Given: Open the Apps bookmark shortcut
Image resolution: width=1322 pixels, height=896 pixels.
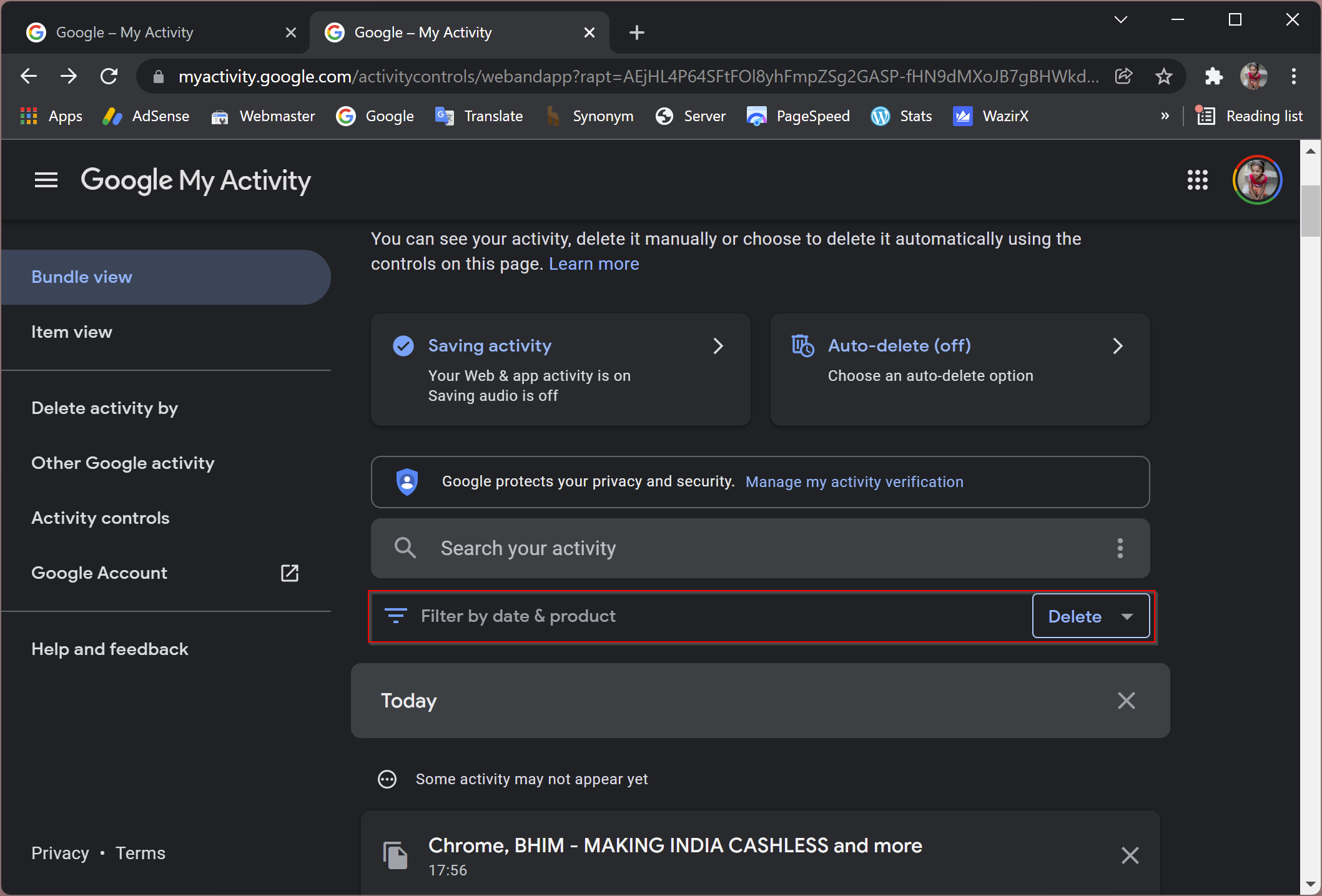Looking at the screenshot, I should pos(51,116).
